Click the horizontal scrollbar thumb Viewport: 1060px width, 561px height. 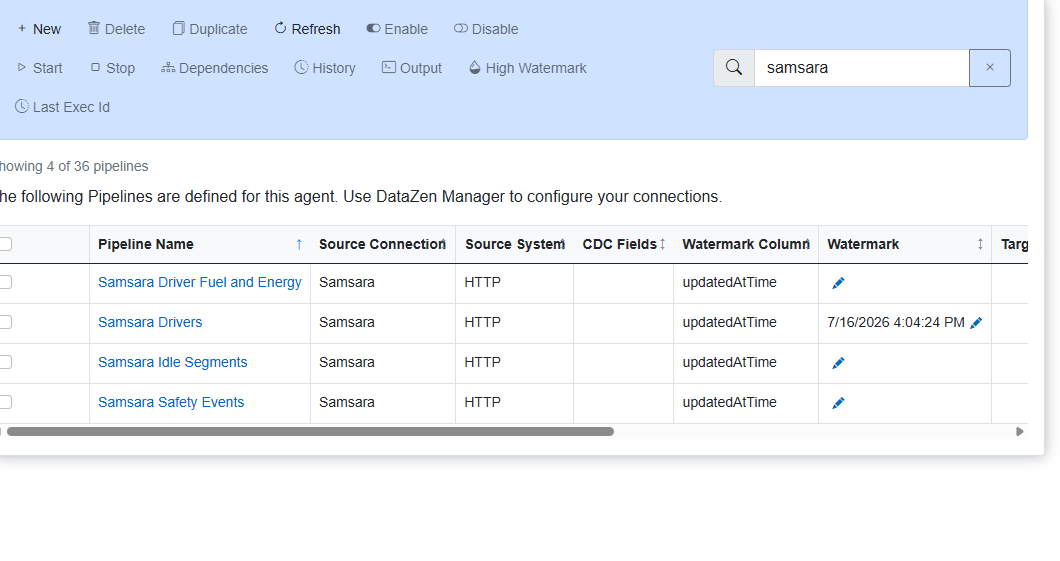(x=310, y=431)
